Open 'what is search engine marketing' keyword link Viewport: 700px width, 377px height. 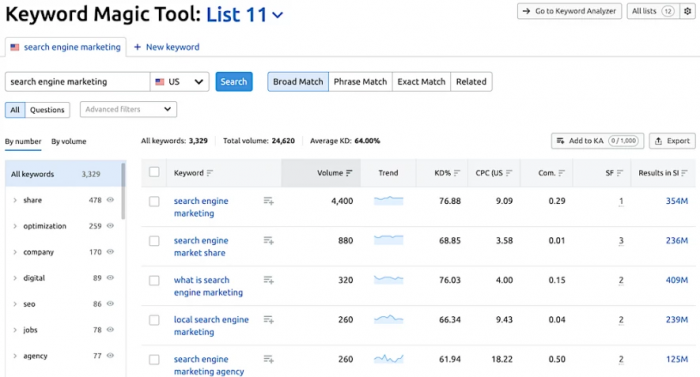[x=208, y=286]
